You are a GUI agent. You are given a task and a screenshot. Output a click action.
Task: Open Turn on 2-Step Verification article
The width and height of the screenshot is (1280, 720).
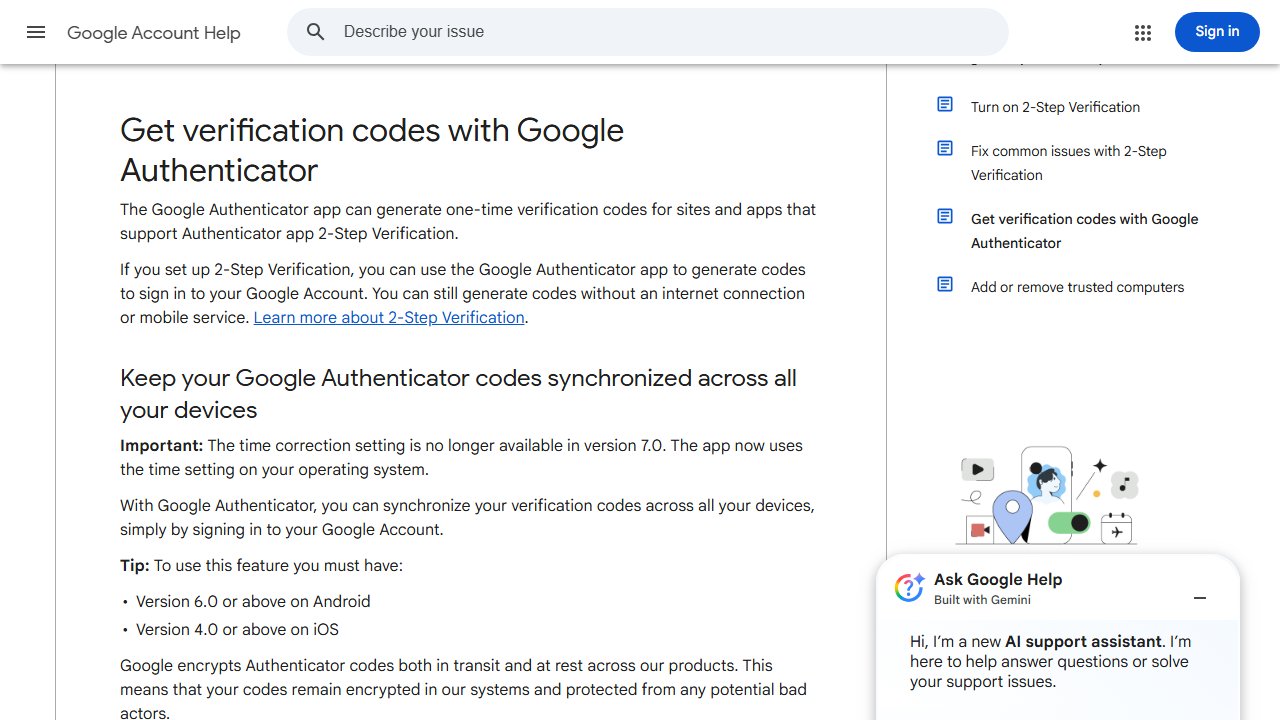point(1055,107)
